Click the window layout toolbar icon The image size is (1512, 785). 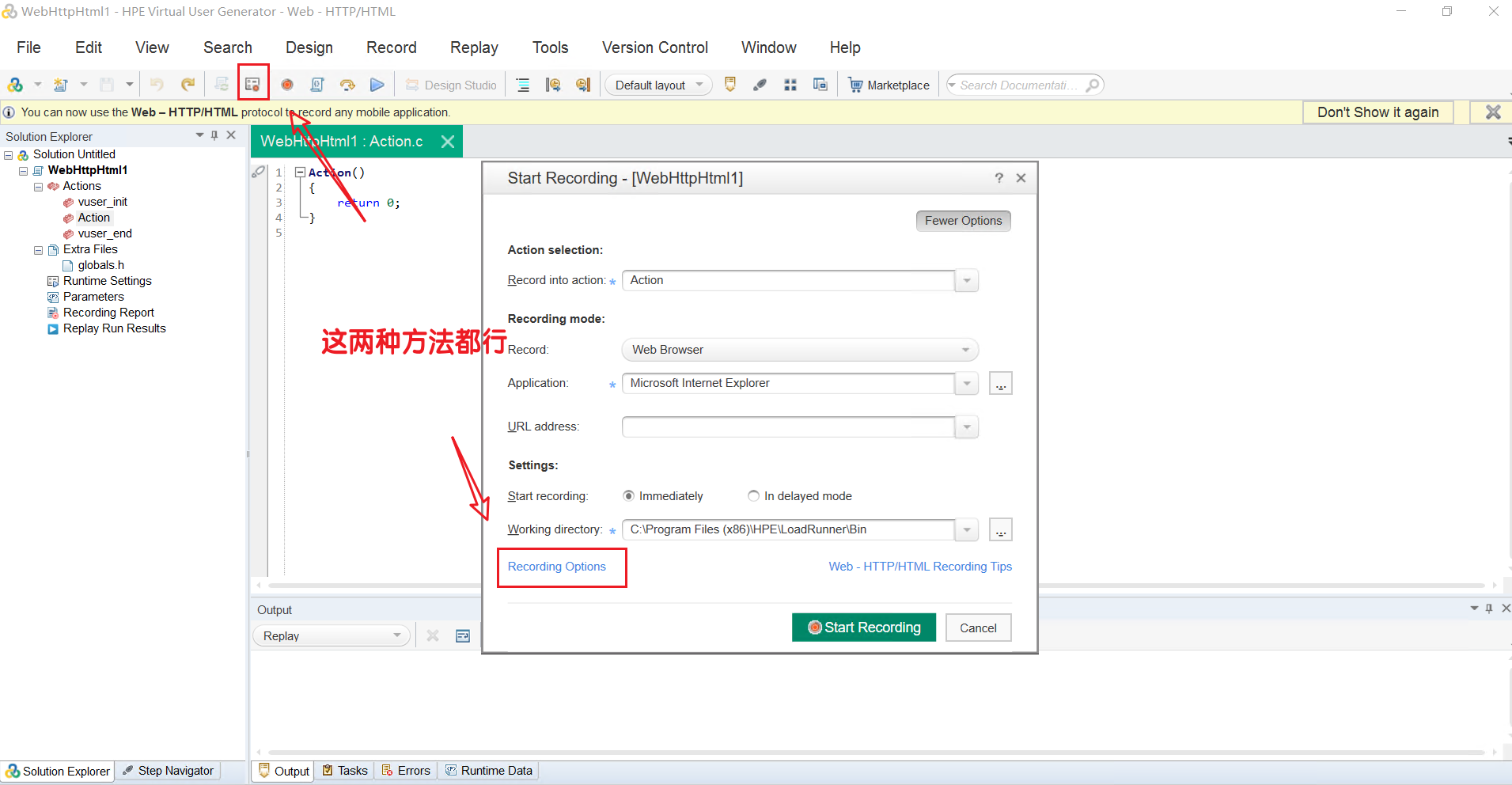[x=820, y=85]
